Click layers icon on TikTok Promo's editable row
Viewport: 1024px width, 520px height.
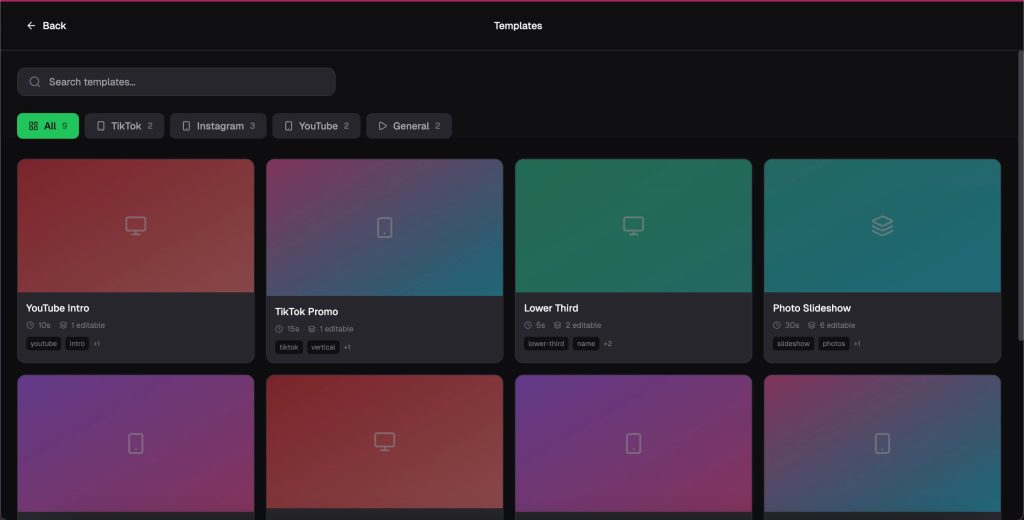click(312, 329)
